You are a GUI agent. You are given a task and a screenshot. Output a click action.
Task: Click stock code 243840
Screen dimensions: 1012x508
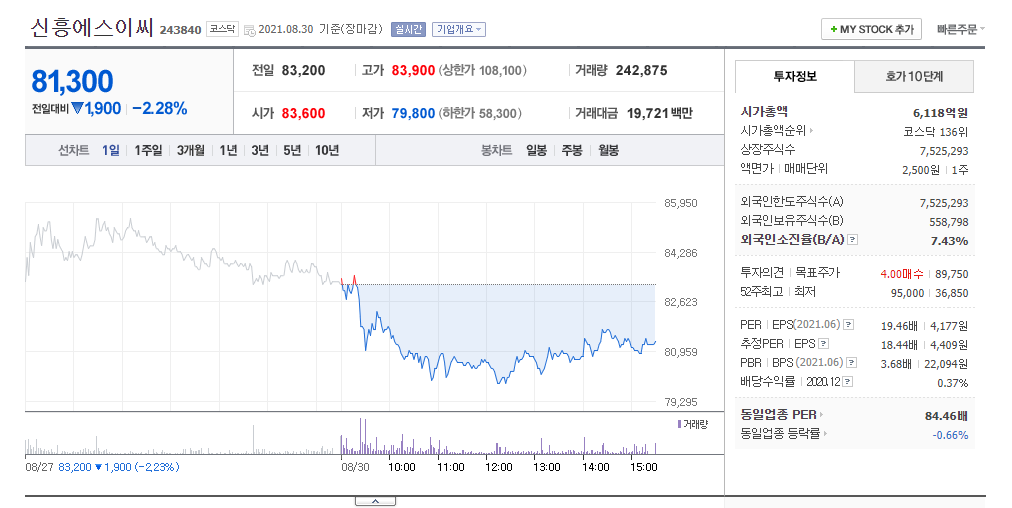pos(181,30)
